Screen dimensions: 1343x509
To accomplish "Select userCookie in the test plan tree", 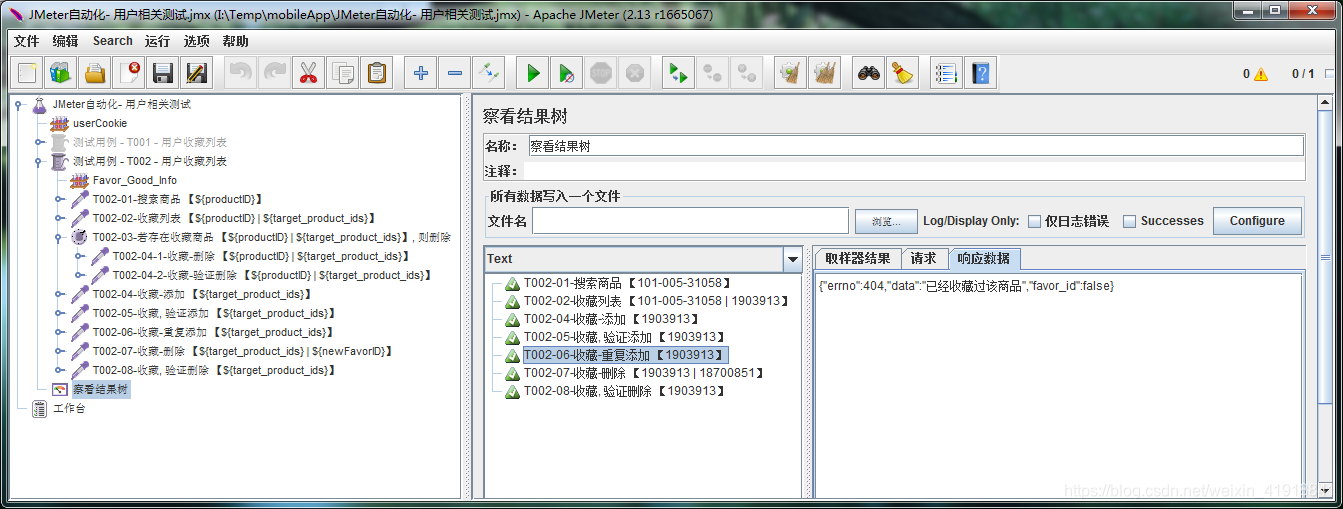I will point(100,123).
